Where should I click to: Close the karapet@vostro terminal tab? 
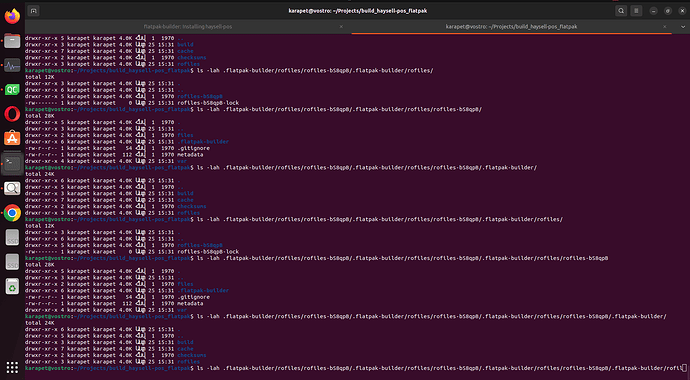point(664,27)
